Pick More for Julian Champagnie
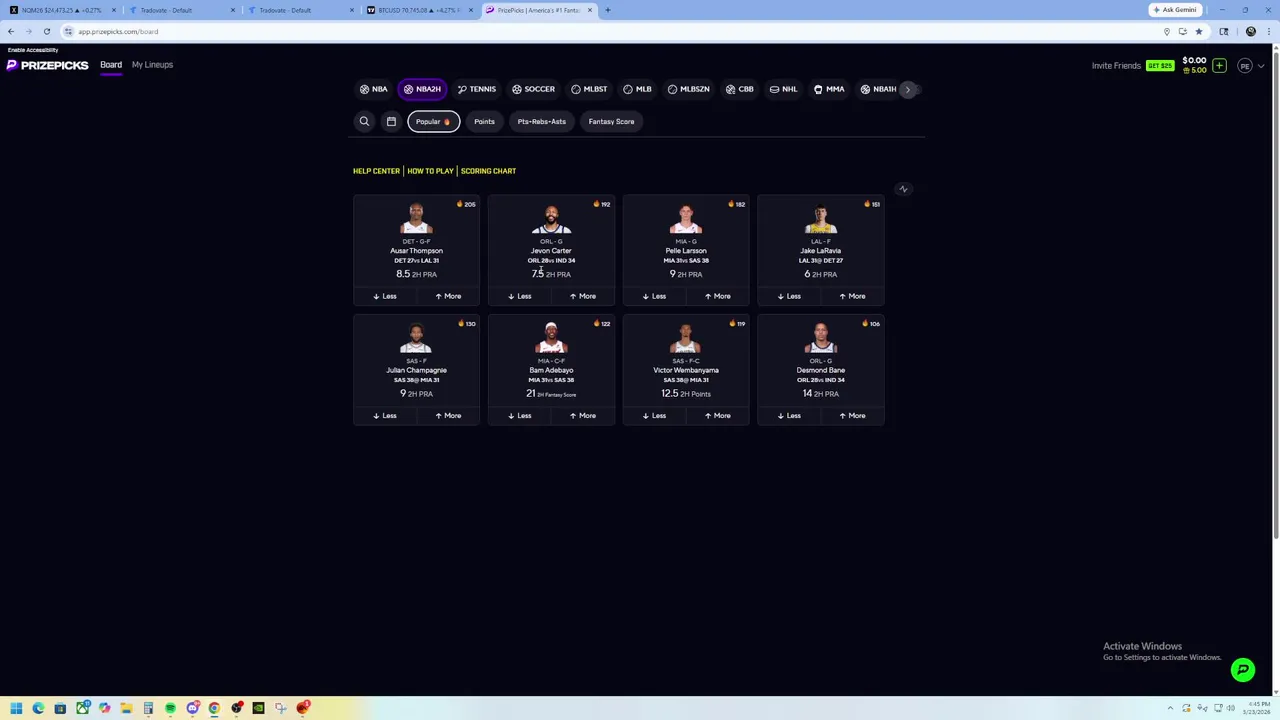 click(x=447, y=415)
